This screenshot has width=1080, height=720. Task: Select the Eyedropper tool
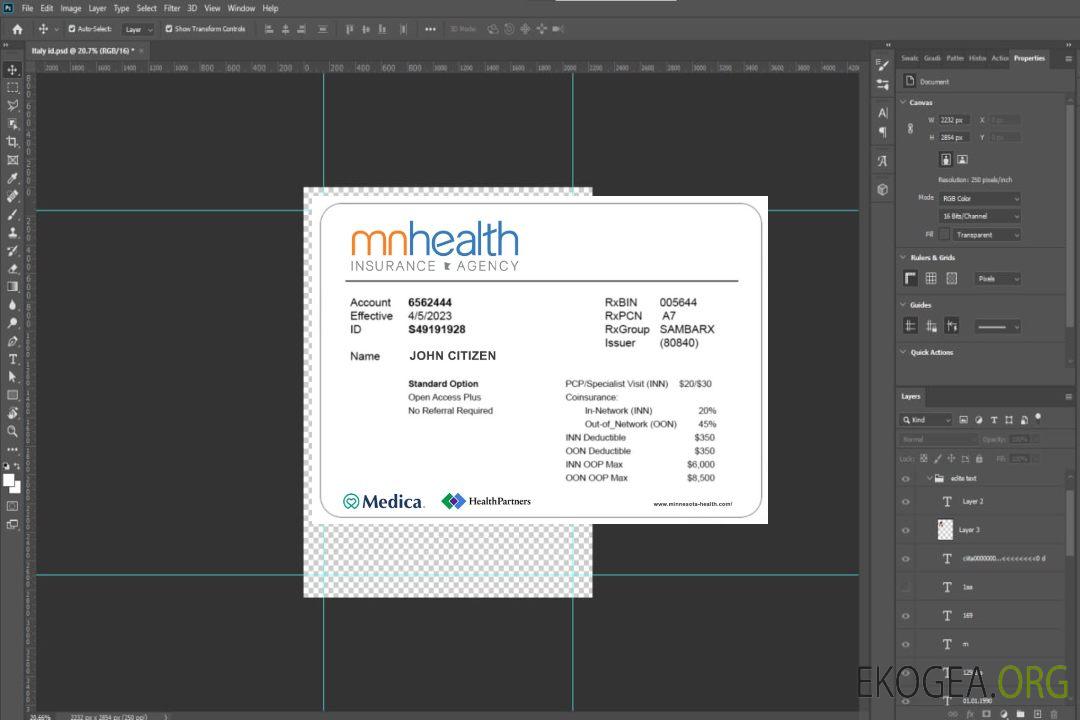(x=12, y=178)
